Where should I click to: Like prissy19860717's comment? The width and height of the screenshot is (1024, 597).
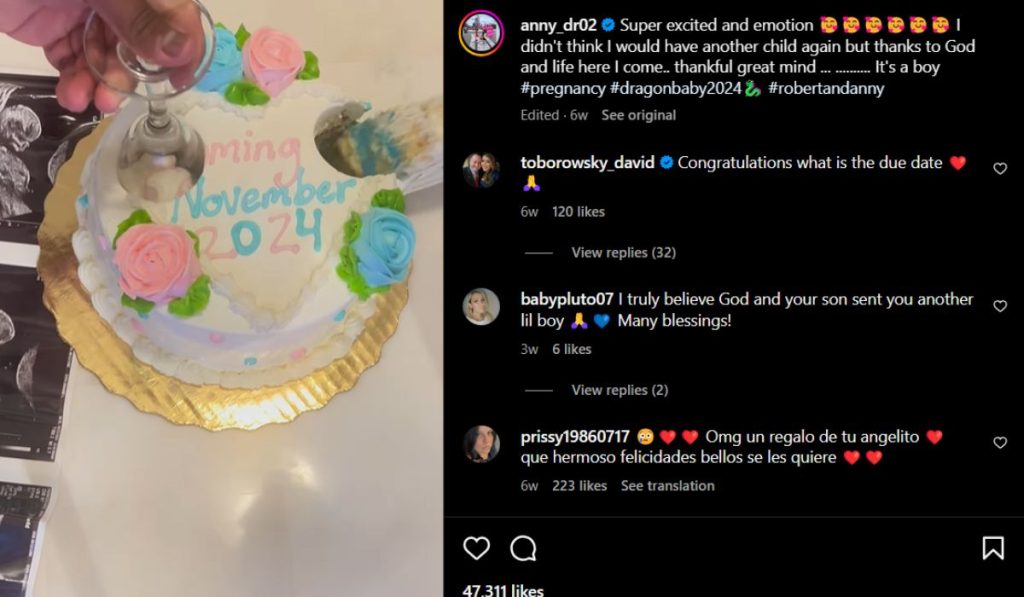point(999,443)
